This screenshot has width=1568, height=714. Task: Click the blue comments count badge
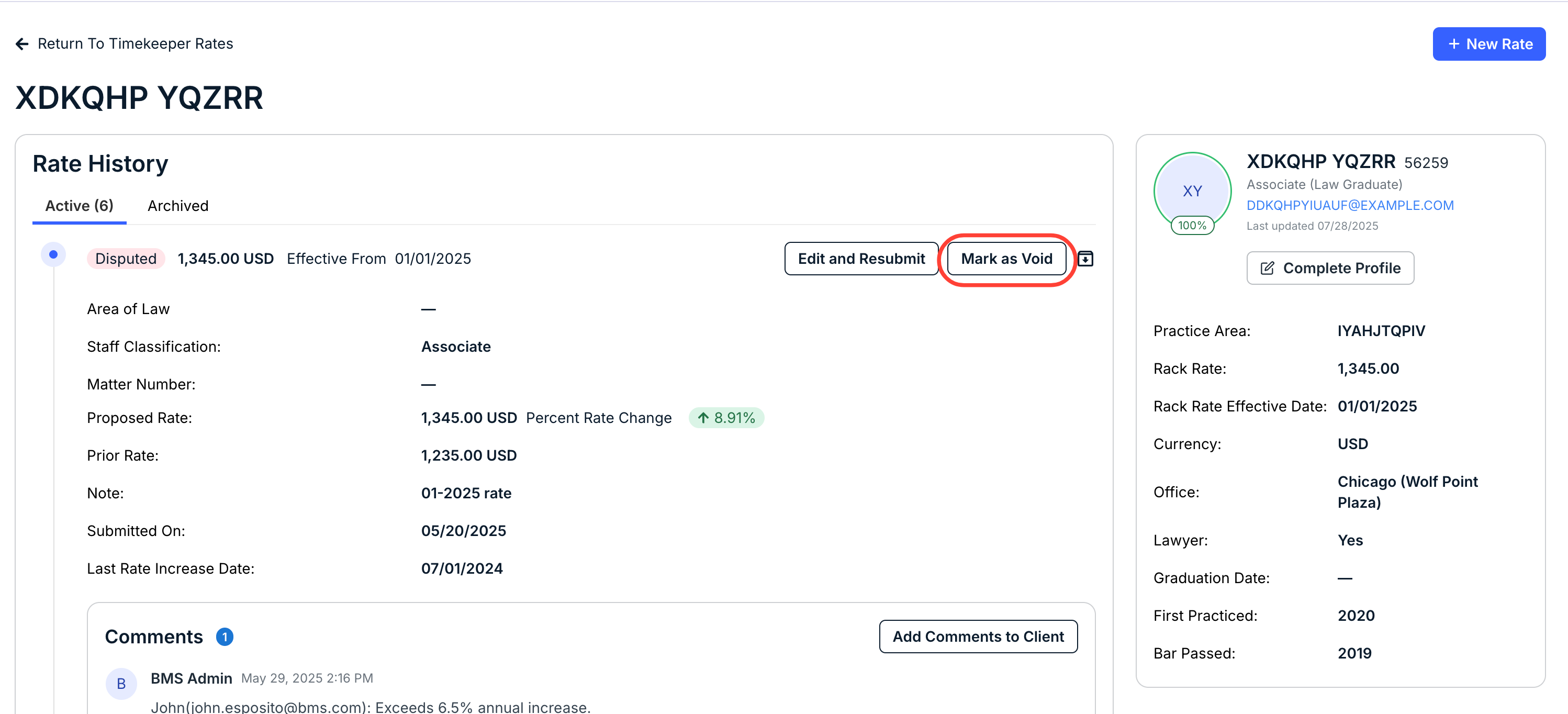click(x=225, y=637)
